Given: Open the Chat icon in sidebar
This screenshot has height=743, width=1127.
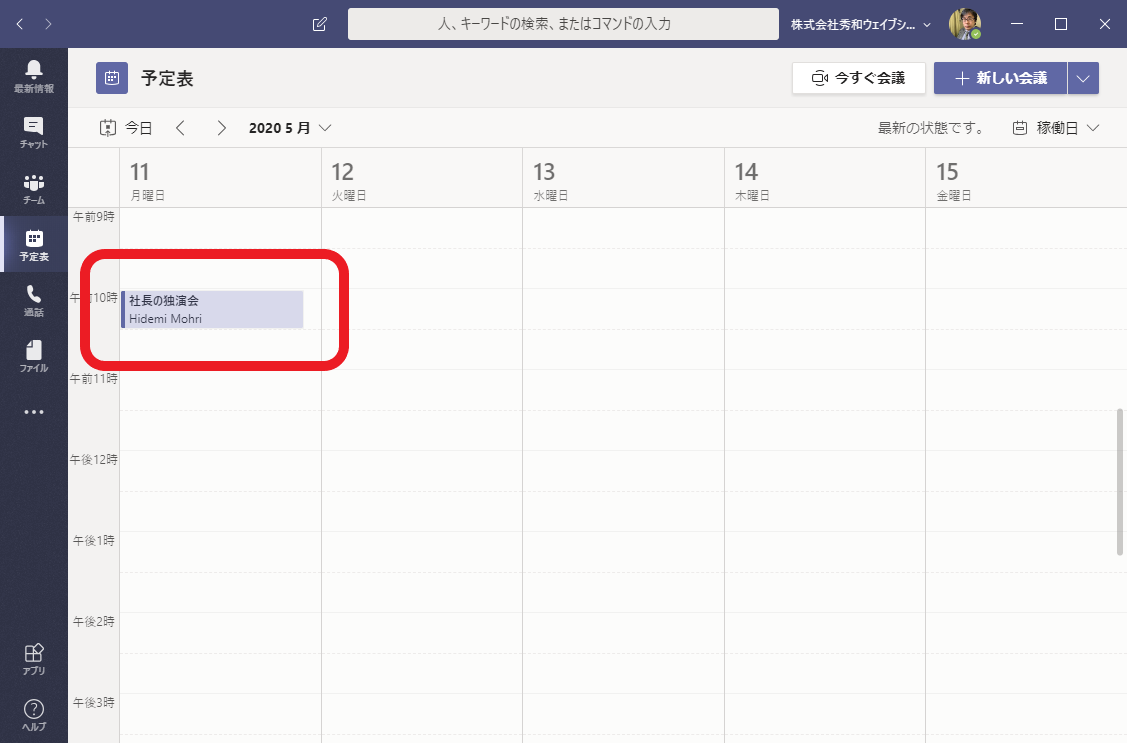Looking at the screenshot, I should pos(34,131).
